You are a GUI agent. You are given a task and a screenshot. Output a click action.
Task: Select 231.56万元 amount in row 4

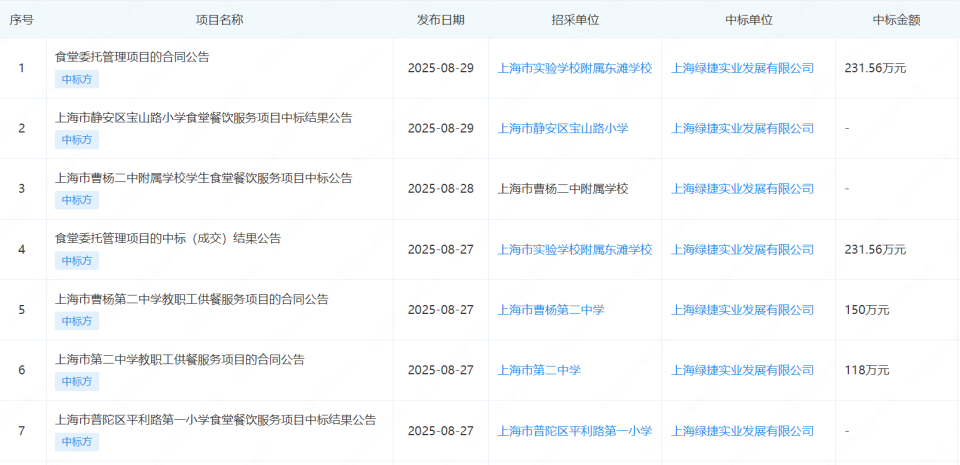876,250
